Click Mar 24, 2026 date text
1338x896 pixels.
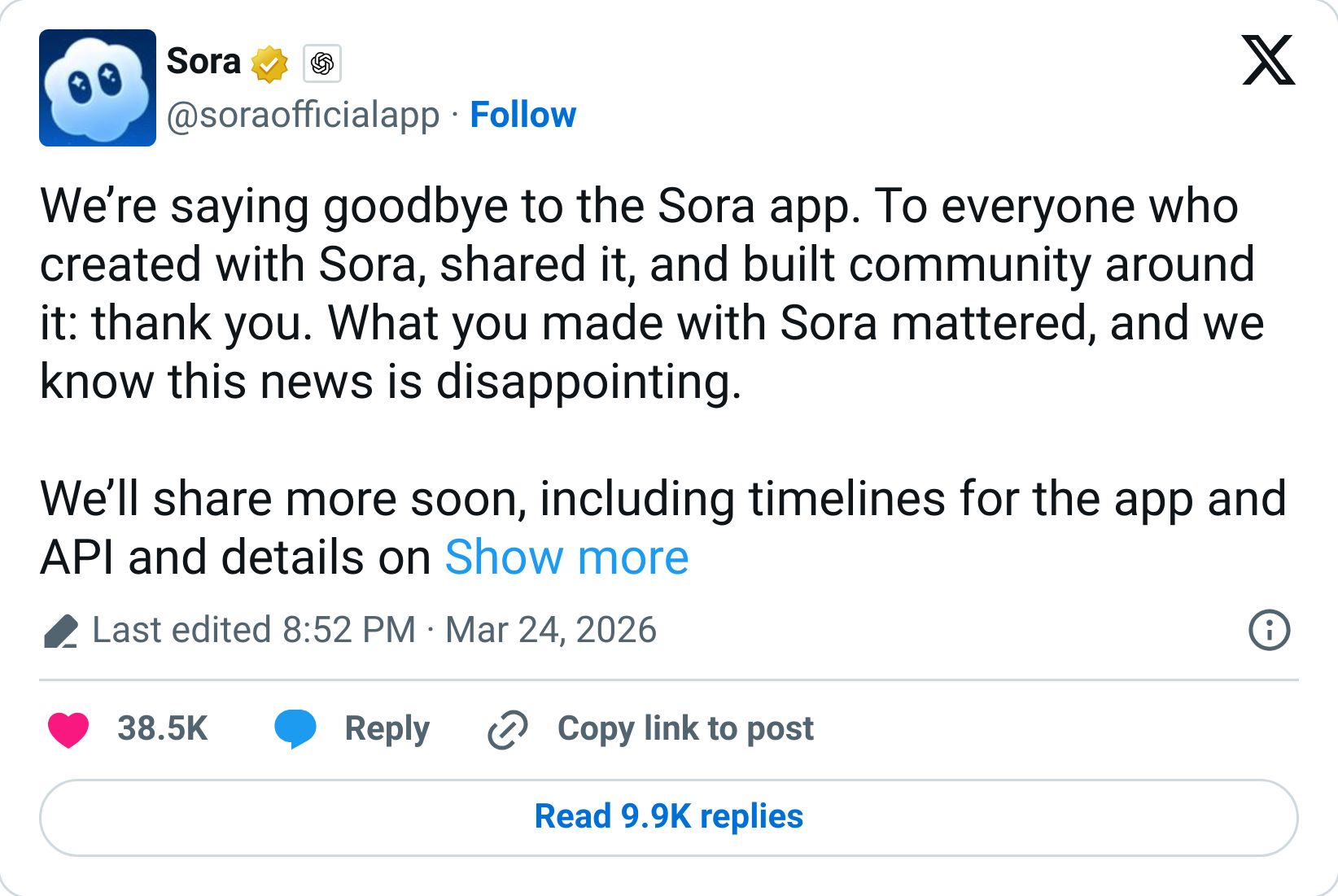[550, 629]
